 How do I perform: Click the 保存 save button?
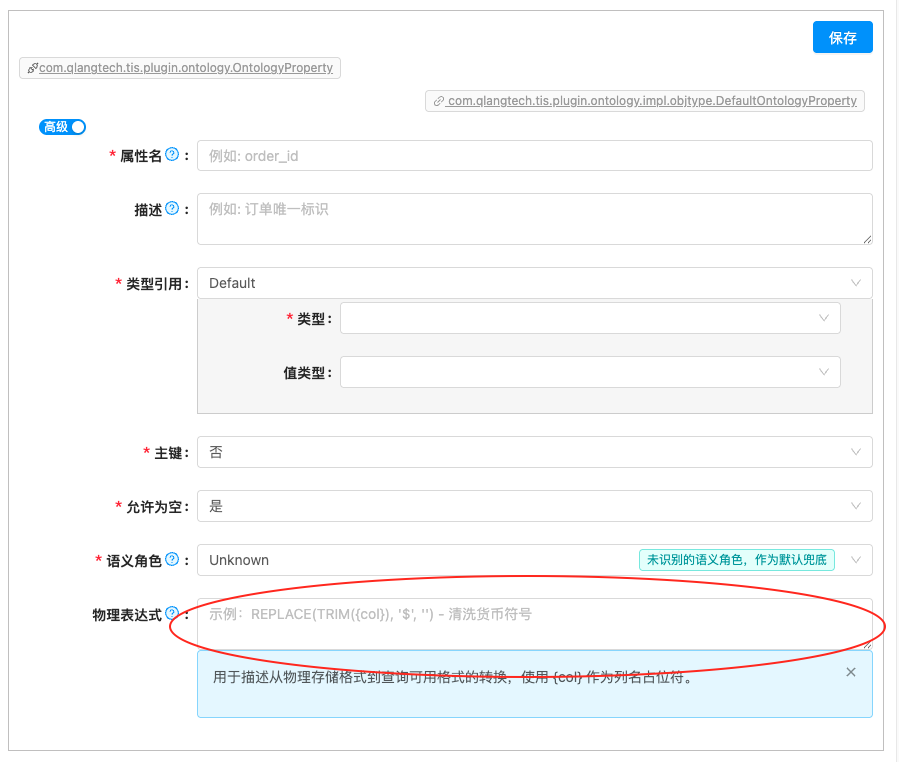842,37
